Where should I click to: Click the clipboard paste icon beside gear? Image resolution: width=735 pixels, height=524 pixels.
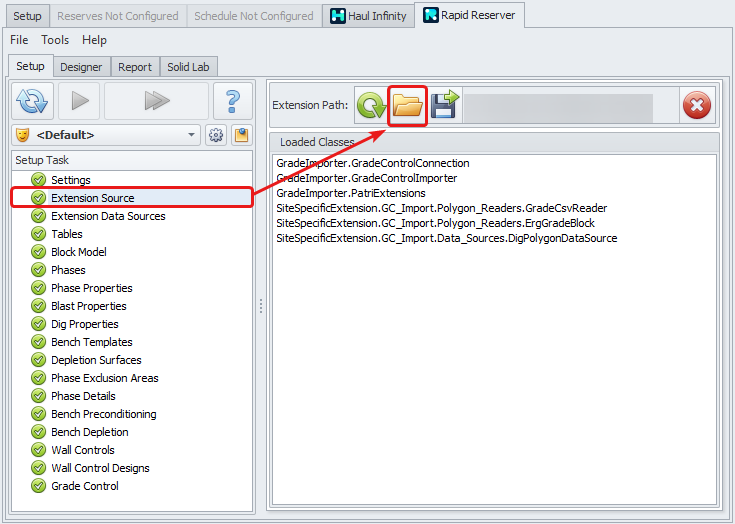(x=241, y=135)
